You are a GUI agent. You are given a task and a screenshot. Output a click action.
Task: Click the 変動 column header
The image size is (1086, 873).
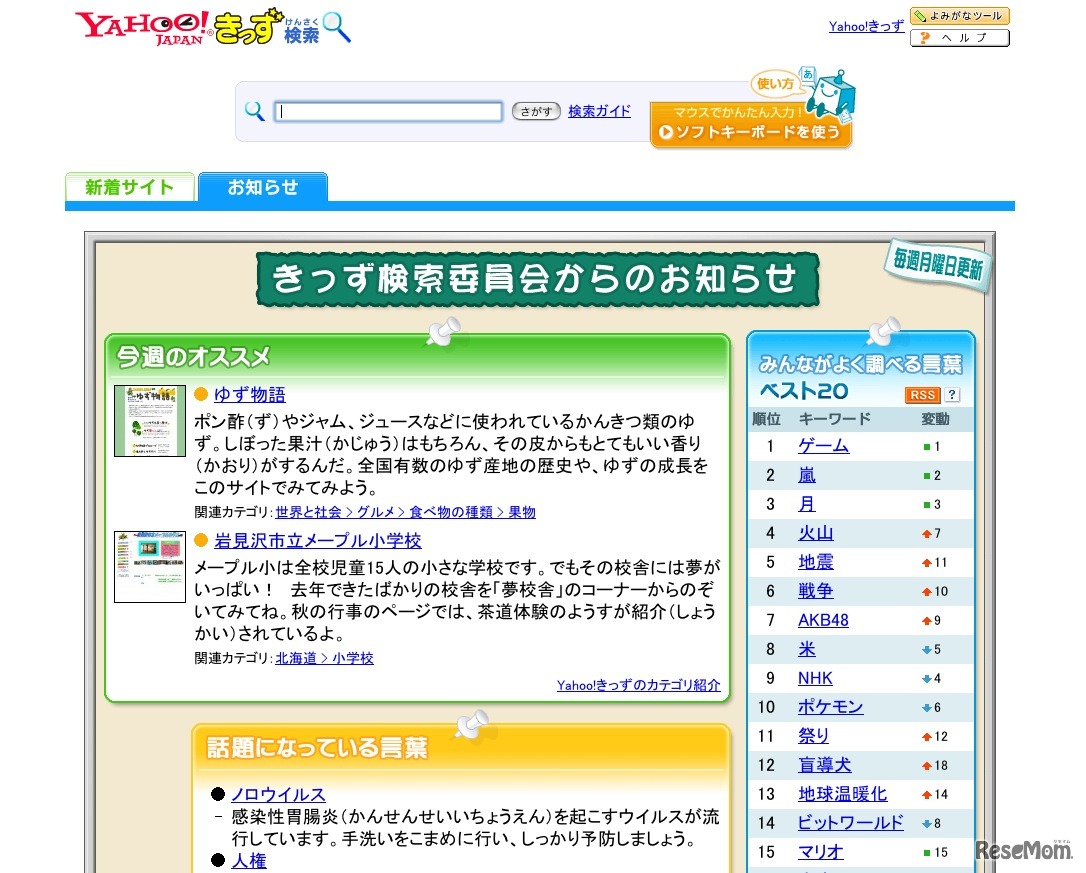coord(935,419)
